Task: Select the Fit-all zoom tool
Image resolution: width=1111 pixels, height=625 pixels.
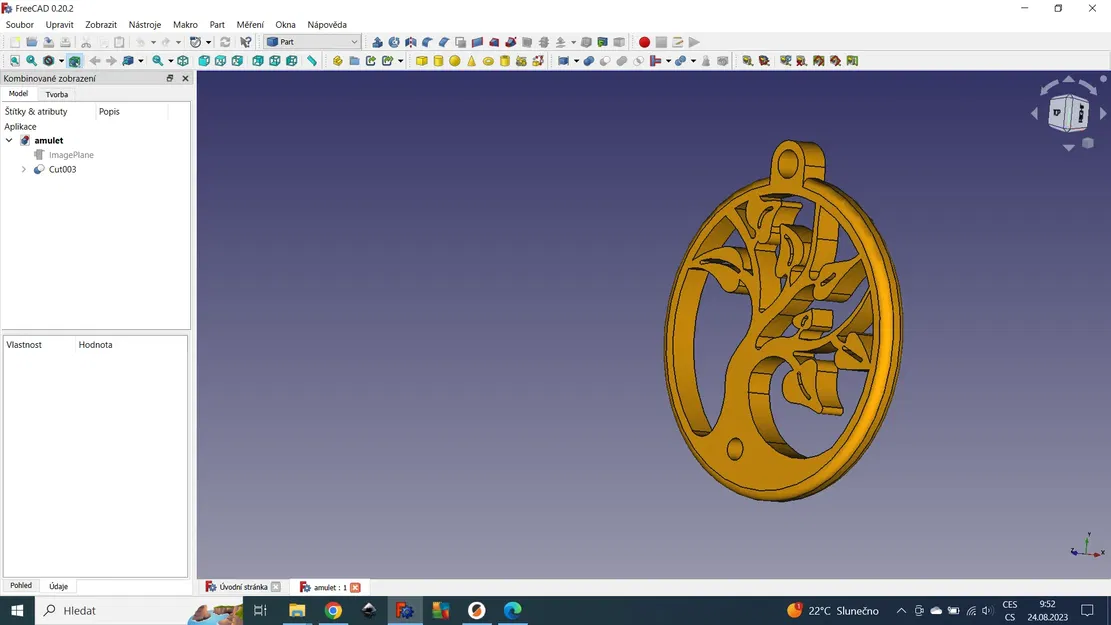Action: pos(14,61)
